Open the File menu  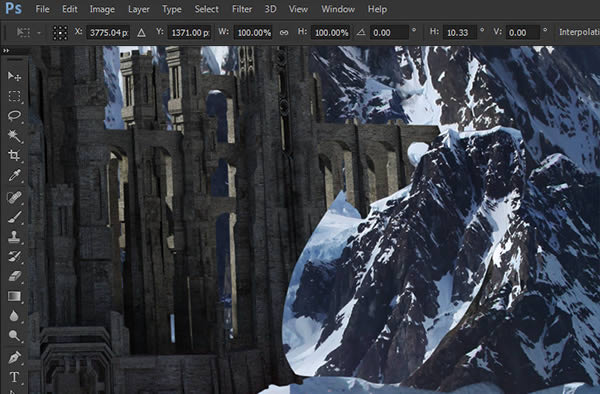click(42, 9)
